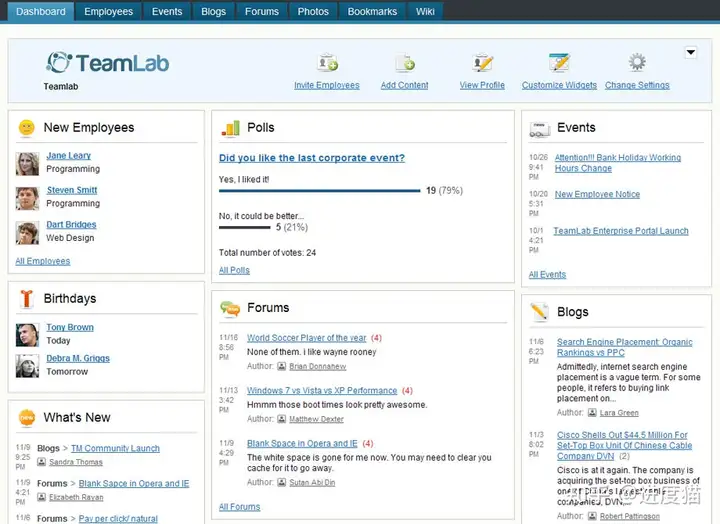Open Debra M. Griggs' photo

pyautogui.click(x=27, y=366)
